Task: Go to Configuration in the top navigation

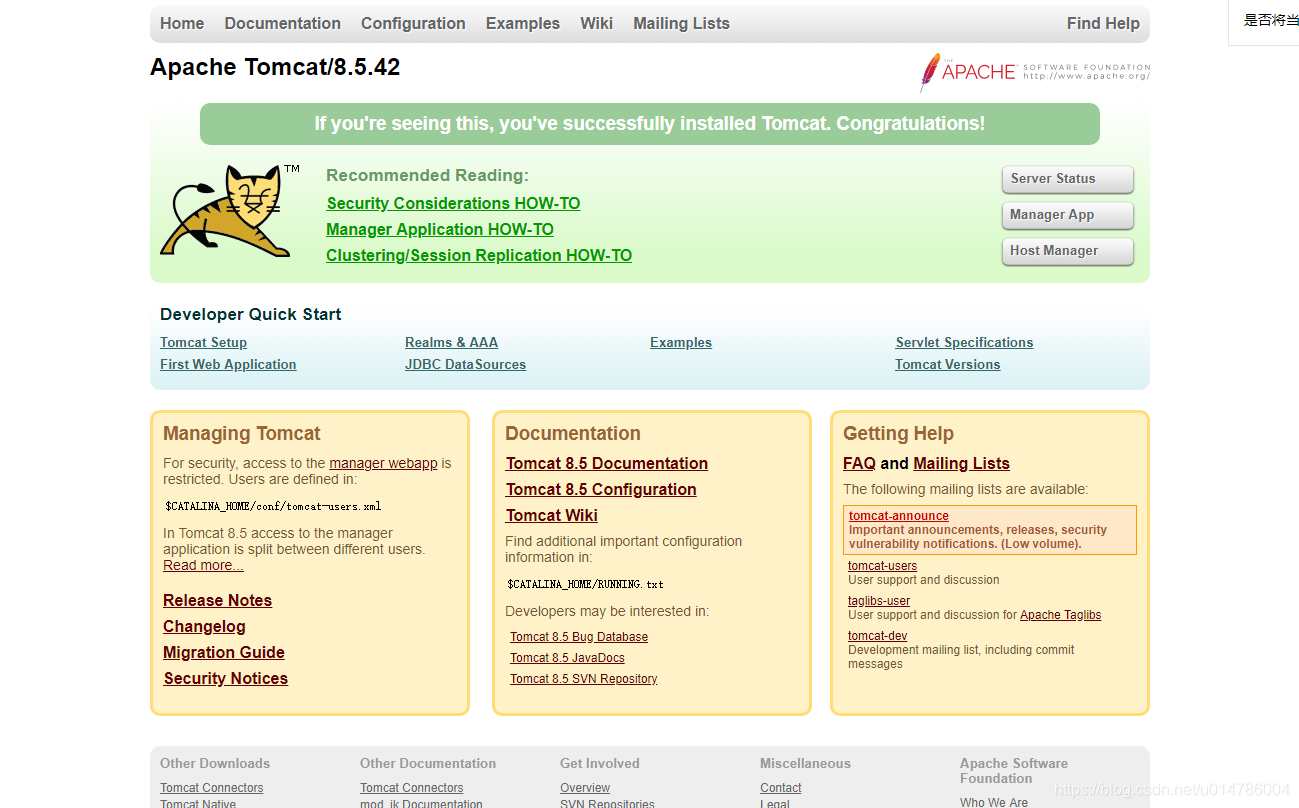Action: [x=413, y=23]
